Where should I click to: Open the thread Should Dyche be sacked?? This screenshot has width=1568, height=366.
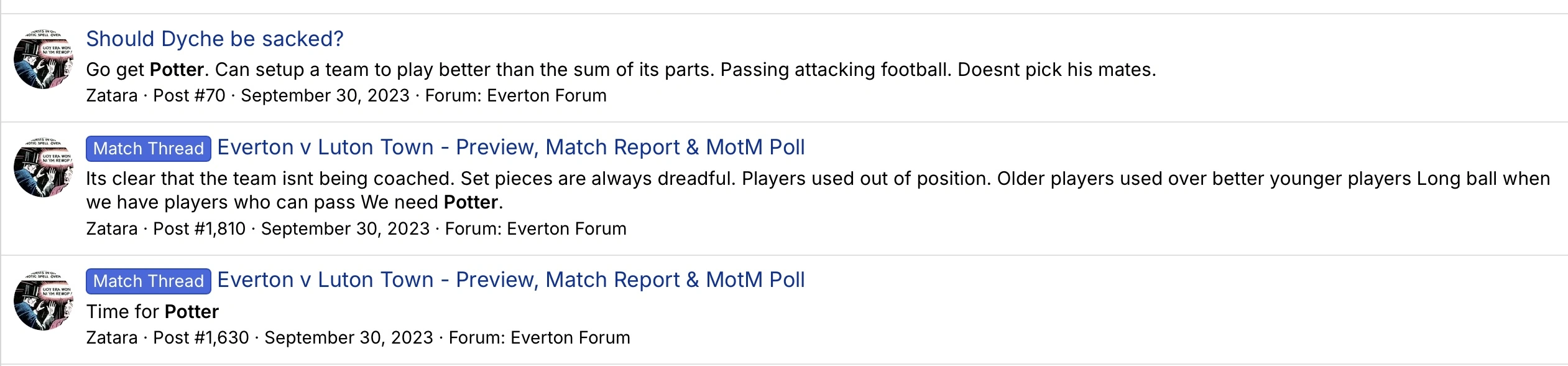pyautogui.click(x=214, y=39)
